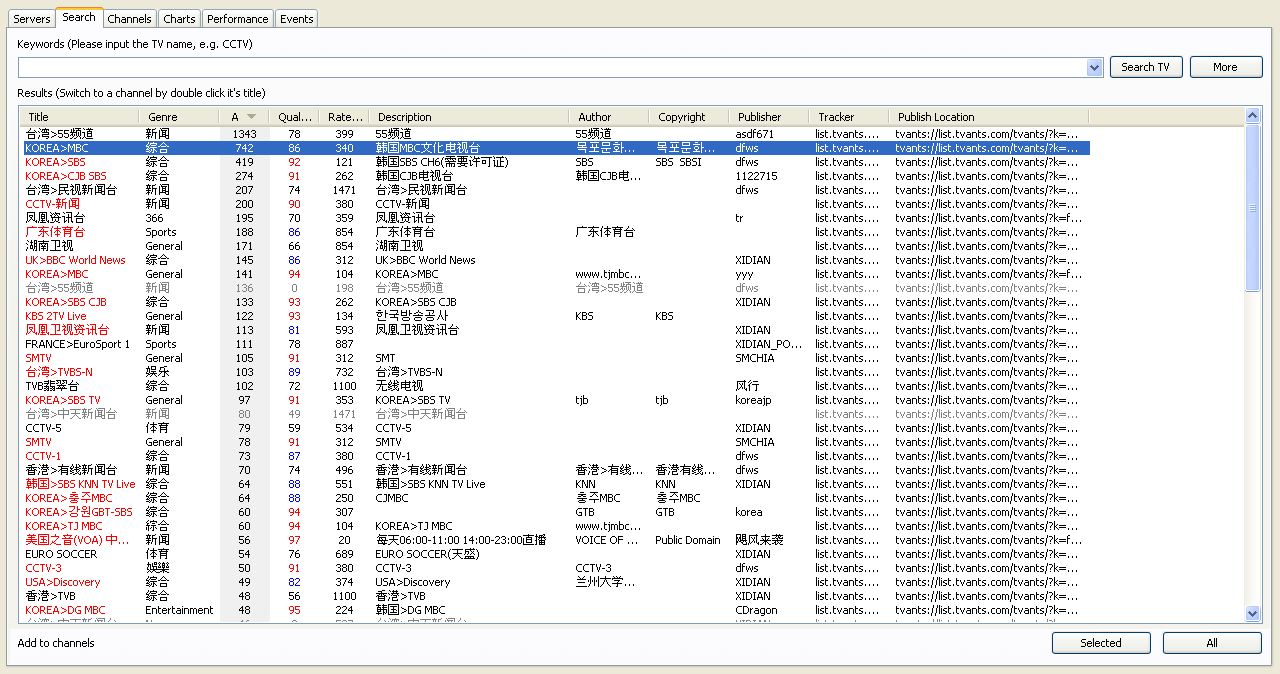Click the scrollbar down arrow in results
1280x674 pixels.
pyautogui.click(x=1253, y=613)
